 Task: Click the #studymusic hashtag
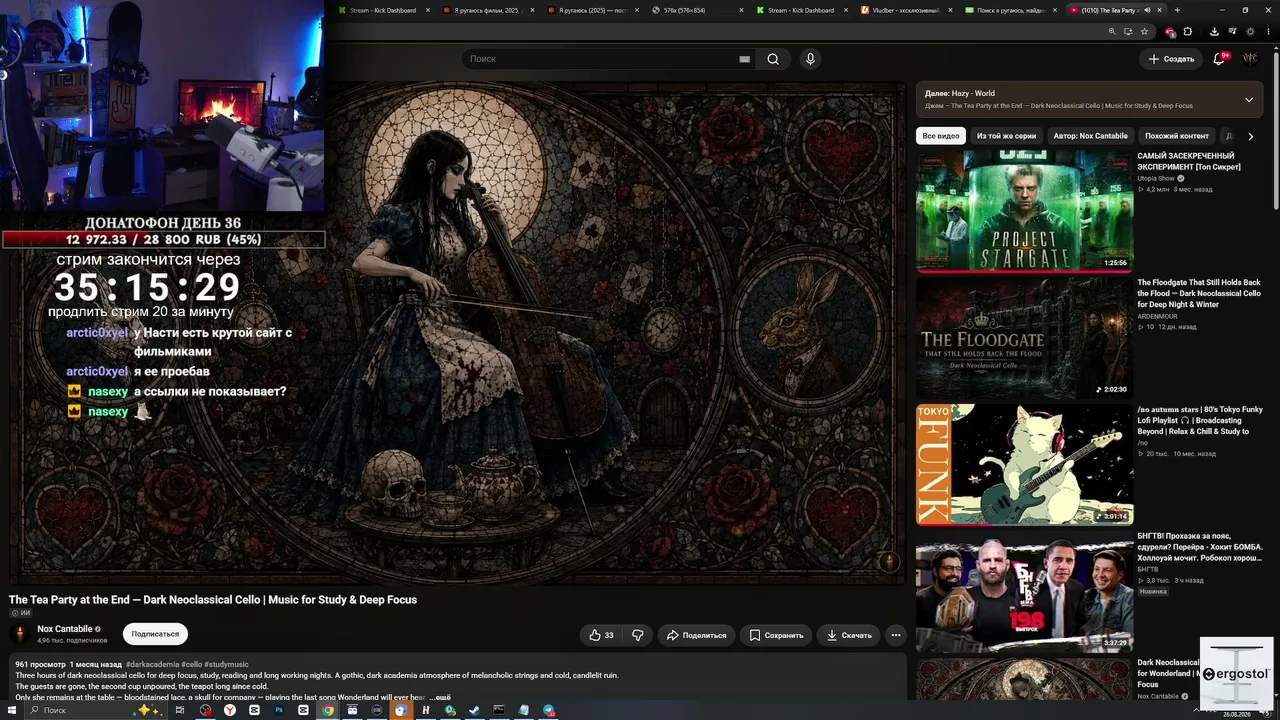[226, 664]
